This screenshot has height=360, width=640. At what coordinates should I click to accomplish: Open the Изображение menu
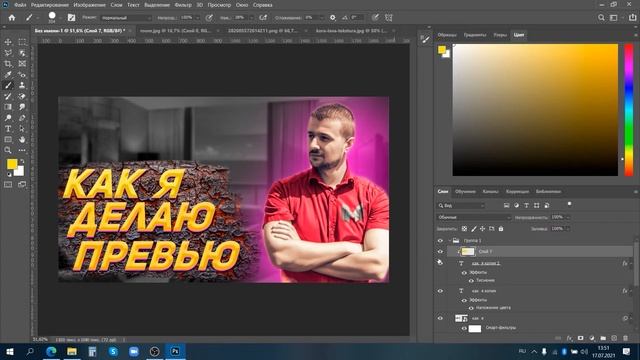89,5
